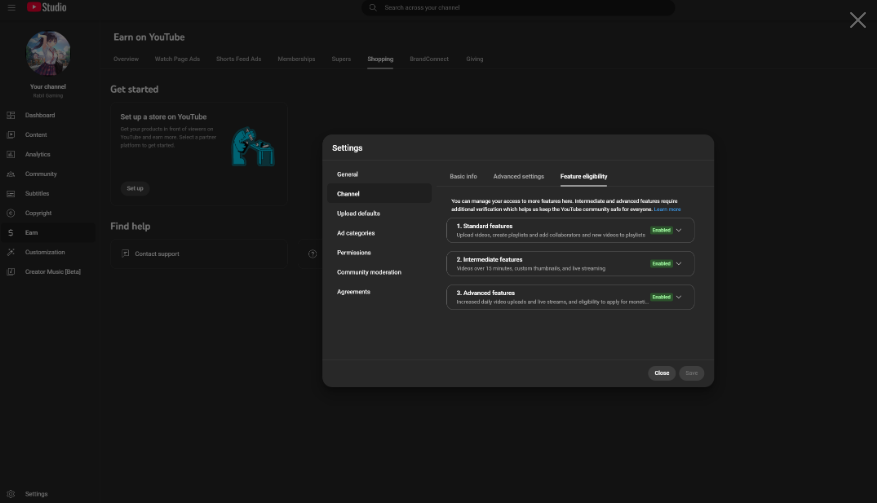Click the search magnifier icon
The width and height of the screenshot is (877, 503).
[x=373, y=7]
